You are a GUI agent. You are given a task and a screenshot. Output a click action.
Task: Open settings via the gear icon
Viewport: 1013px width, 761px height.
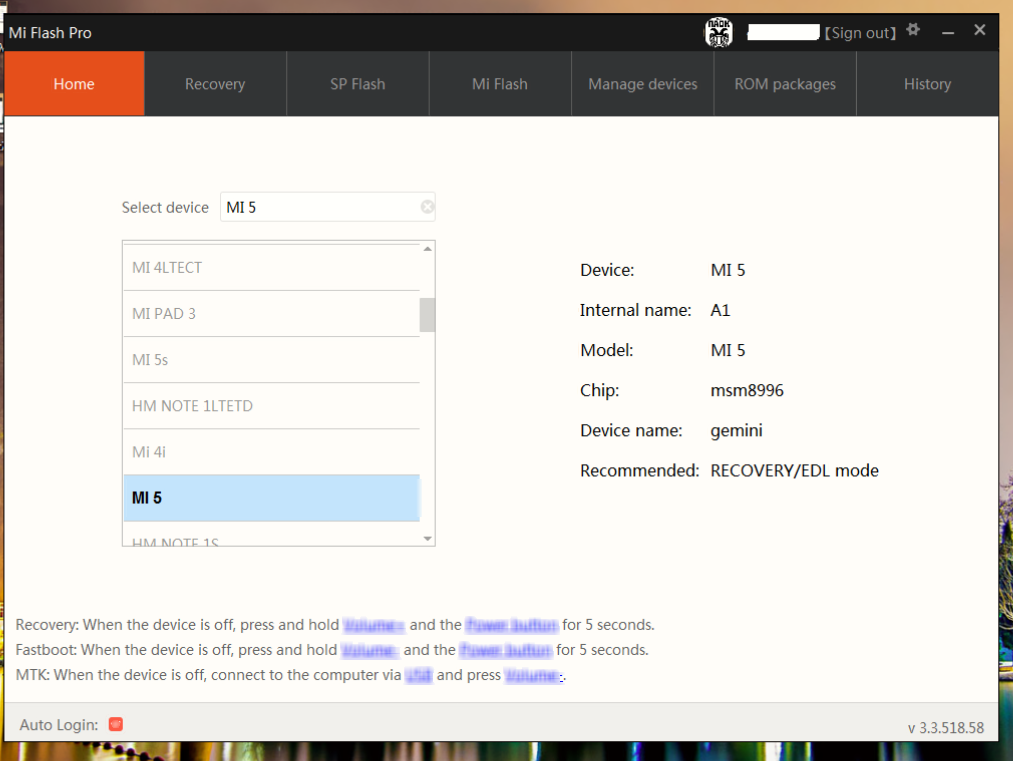913,31
